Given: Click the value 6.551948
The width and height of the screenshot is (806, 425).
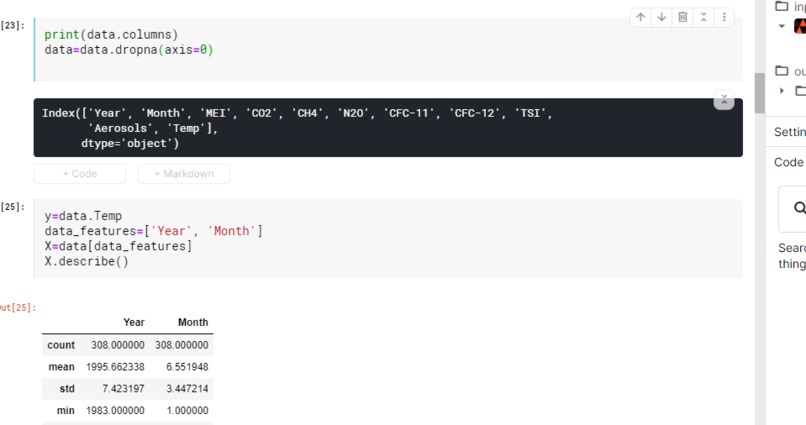Looking at the screenshot, I should (187, 367).
